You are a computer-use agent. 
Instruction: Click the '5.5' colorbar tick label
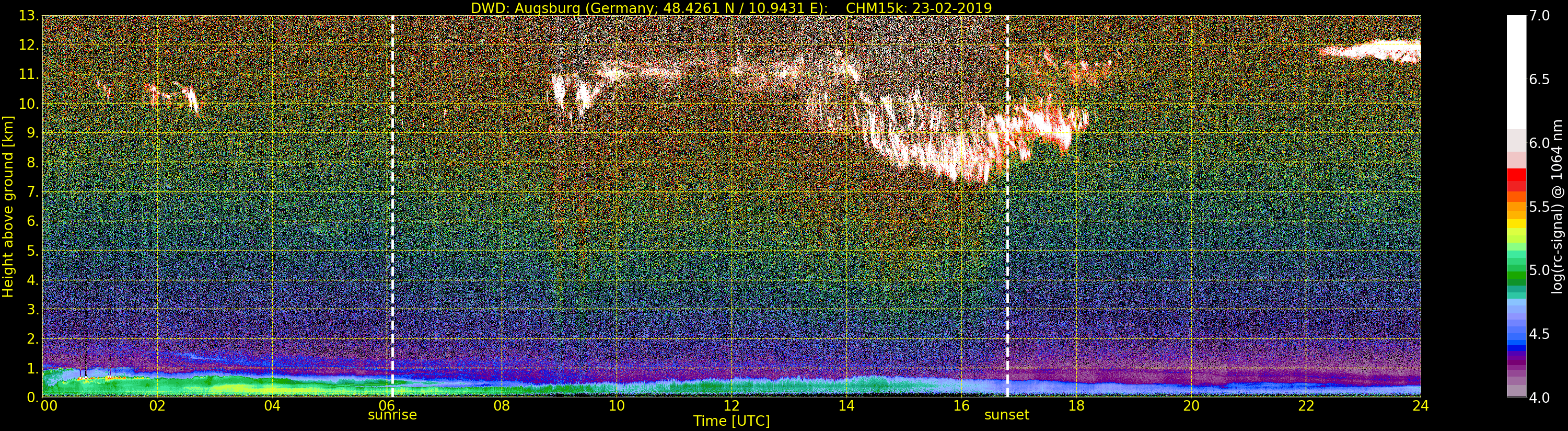click(x=1539, y=207)
